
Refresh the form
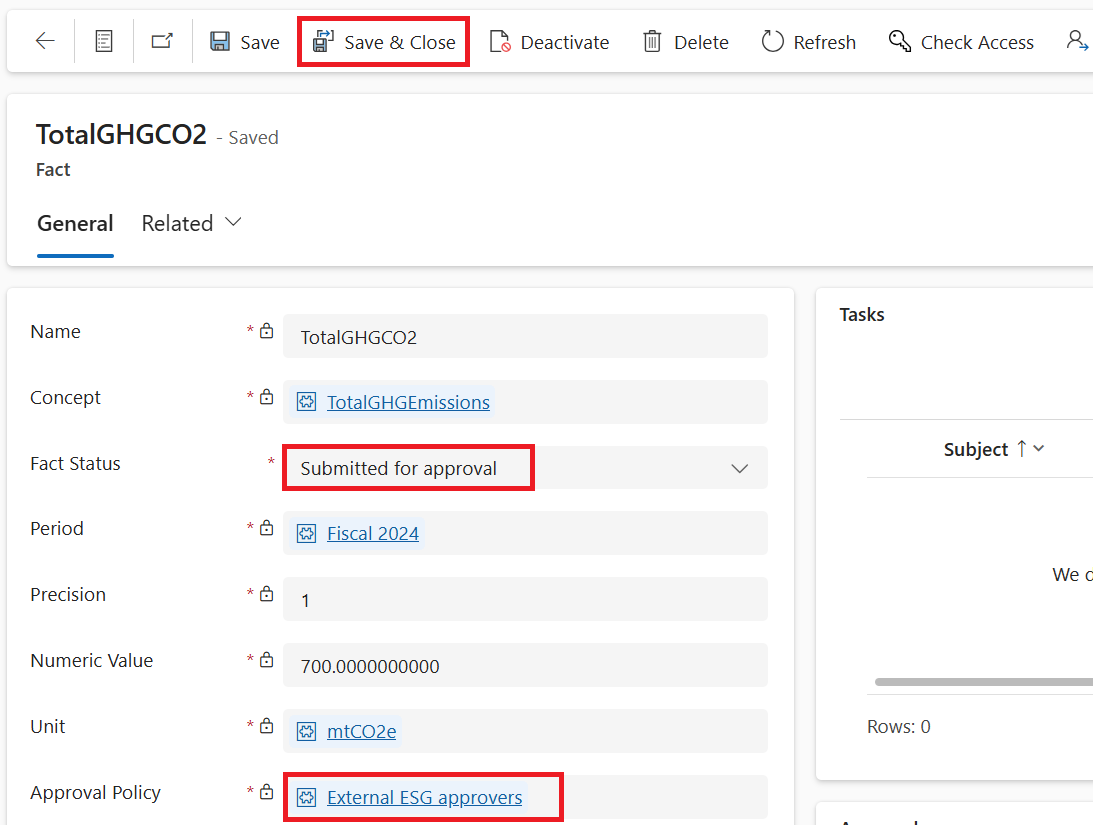[809, 42]
